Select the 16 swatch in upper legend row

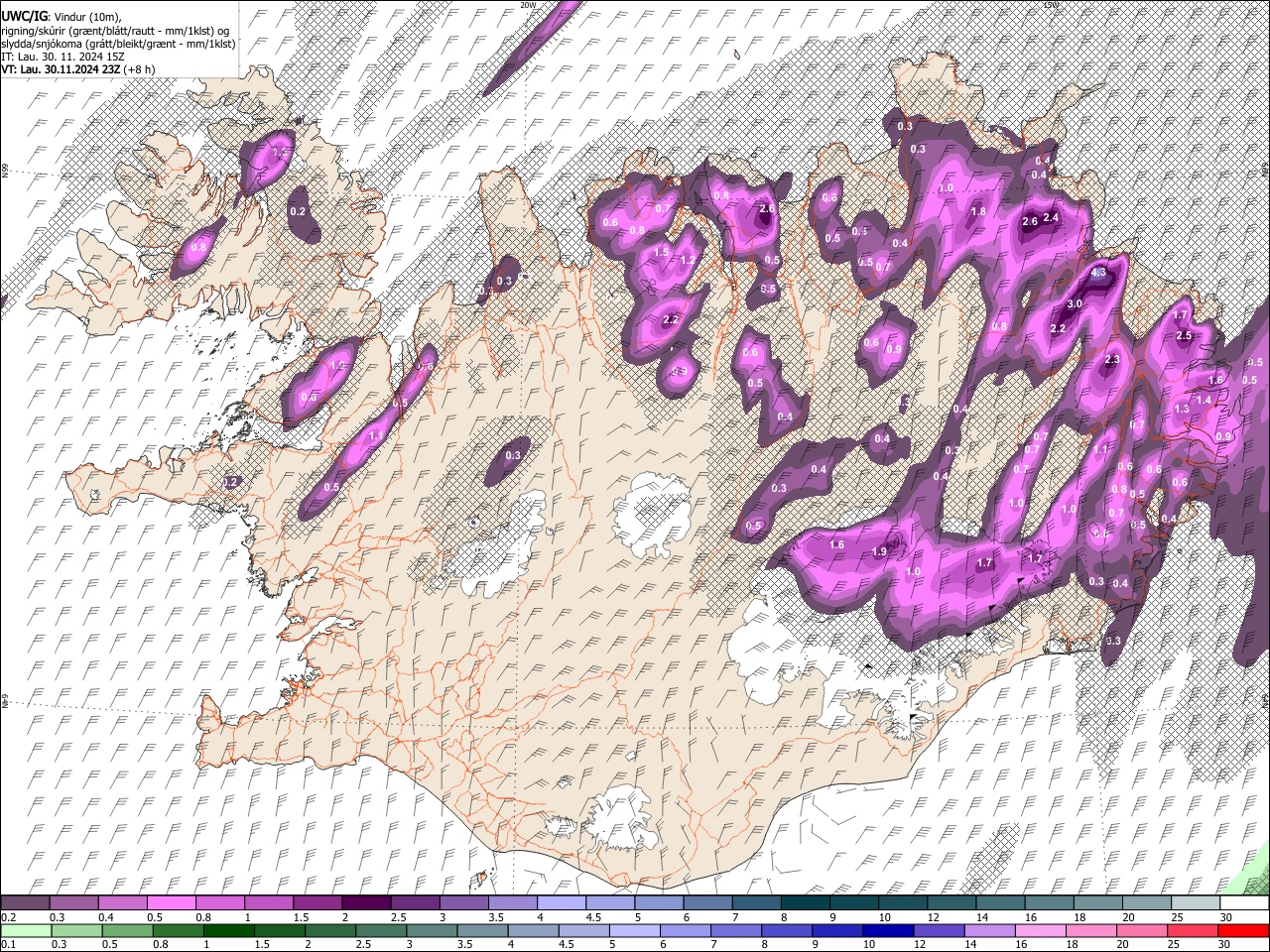(x=1050, y=903)
